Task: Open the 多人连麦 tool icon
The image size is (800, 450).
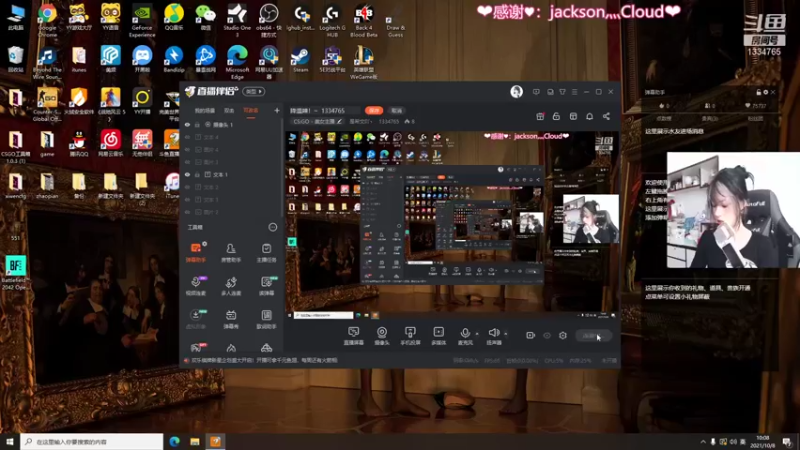Action: (x=231, y=286)
